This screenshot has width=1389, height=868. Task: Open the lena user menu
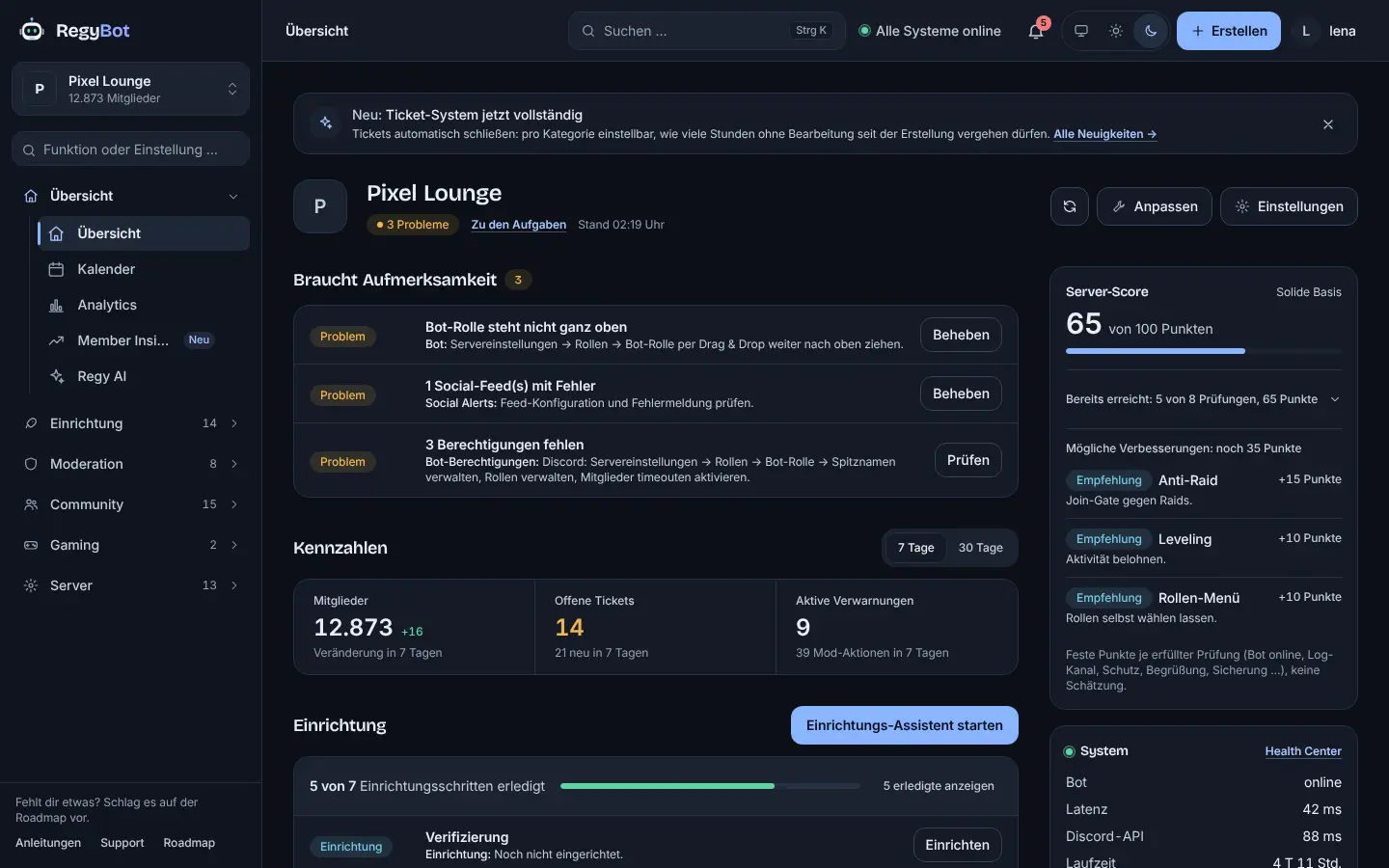[1325, 31]
